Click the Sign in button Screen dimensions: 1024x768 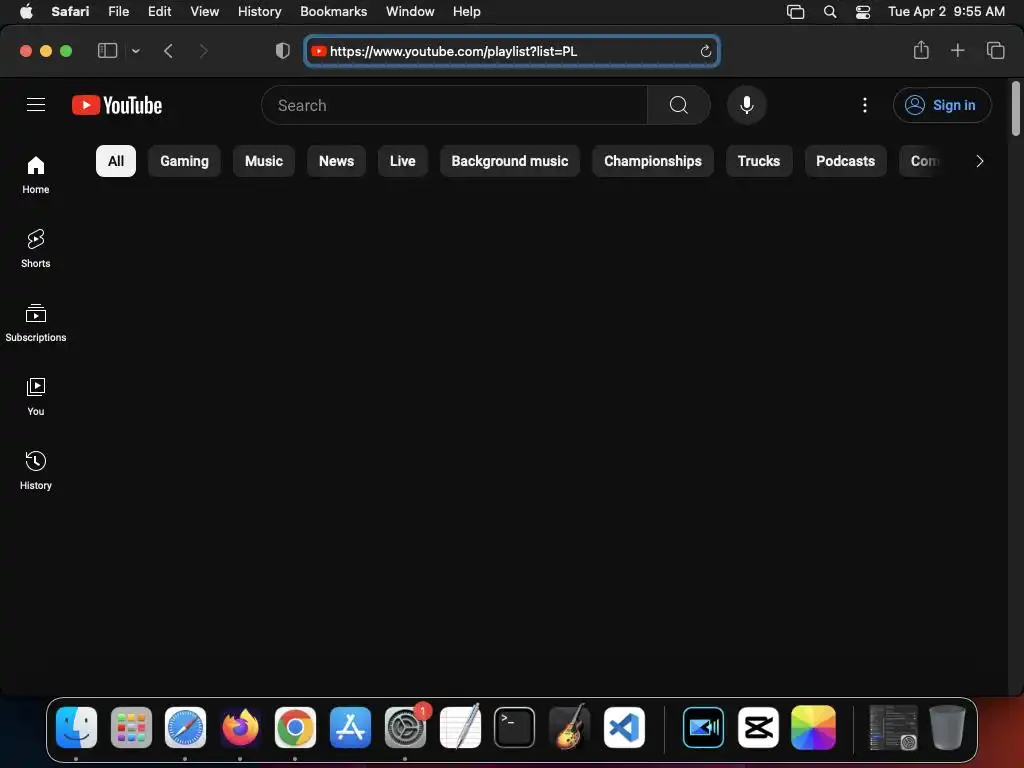pos(942,105)
